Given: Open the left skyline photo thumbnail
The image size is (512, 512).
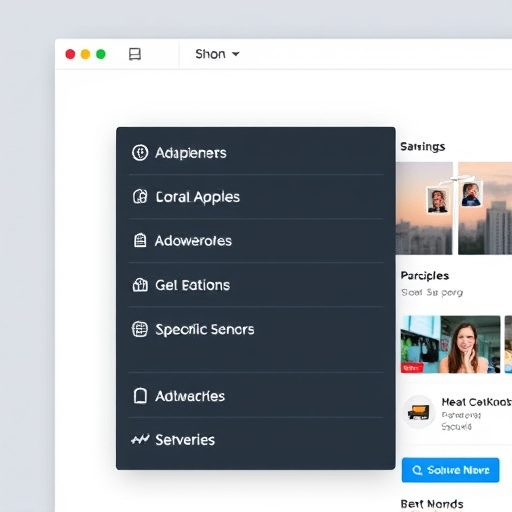Looking at the screenshot, I should (x=424, y=208).
